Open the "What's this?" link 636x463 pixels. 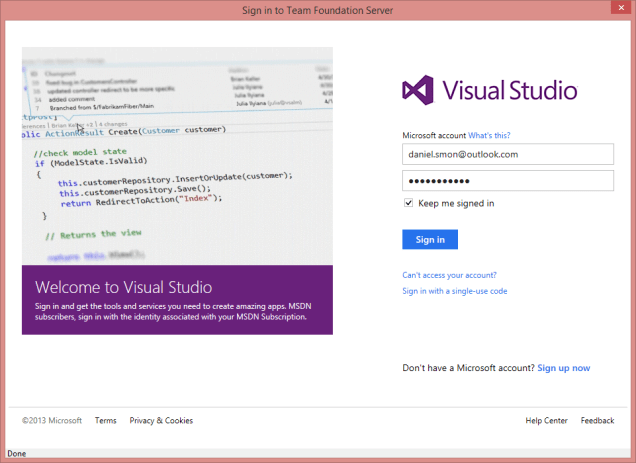[490, 134]
